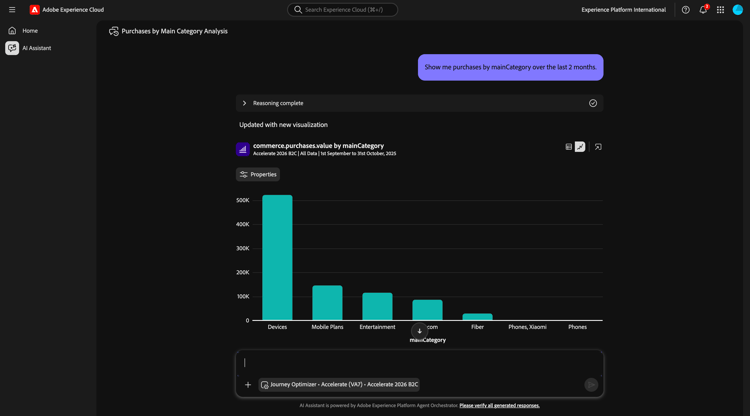Screen dimensions: 750x416
Task: Go to Home in the sidebar
Action: tap(30, 31)
